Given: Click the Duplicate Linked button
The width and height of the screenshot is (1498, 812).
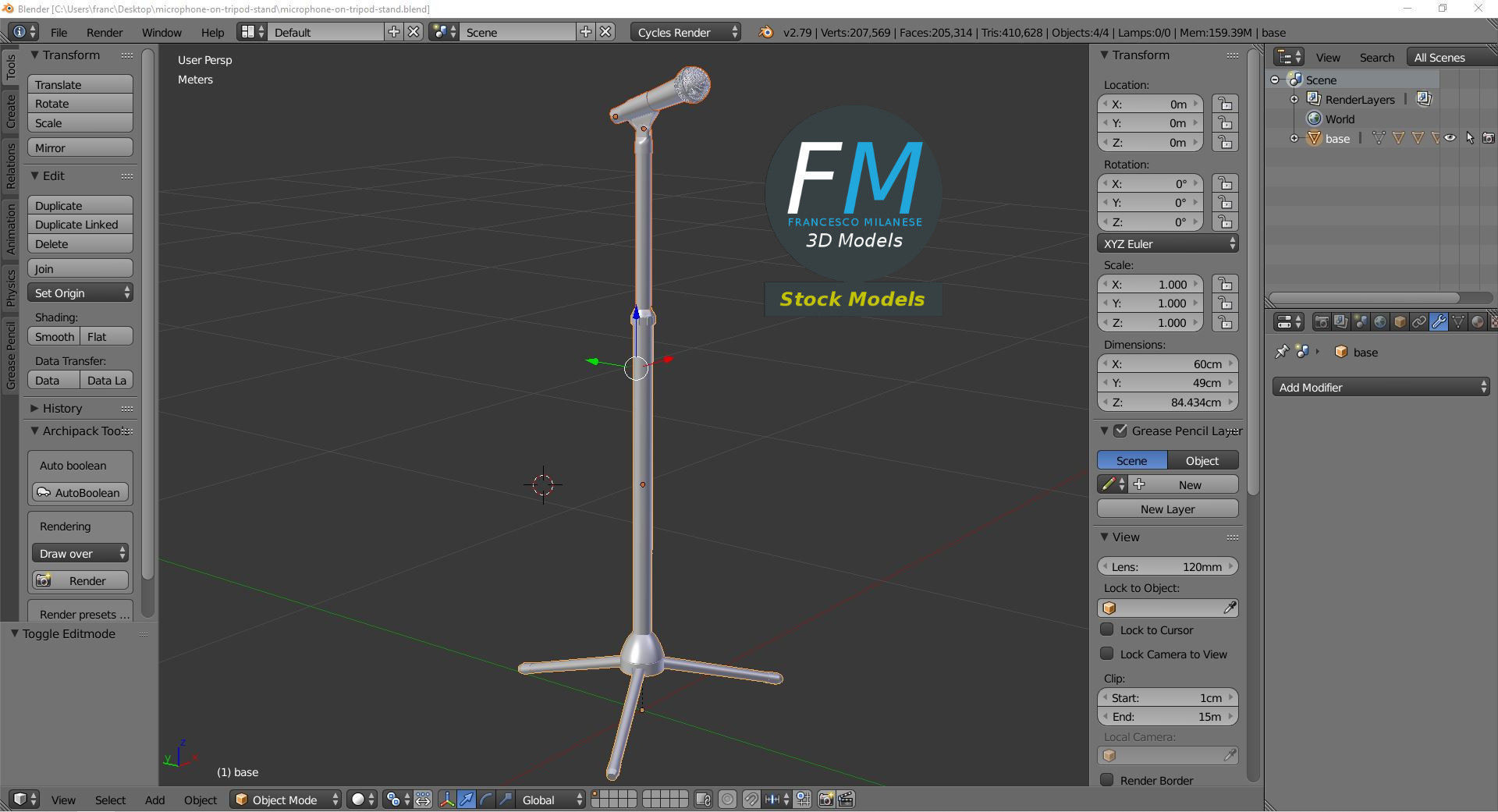Looking at the screenshot, I should coord(80,225).
